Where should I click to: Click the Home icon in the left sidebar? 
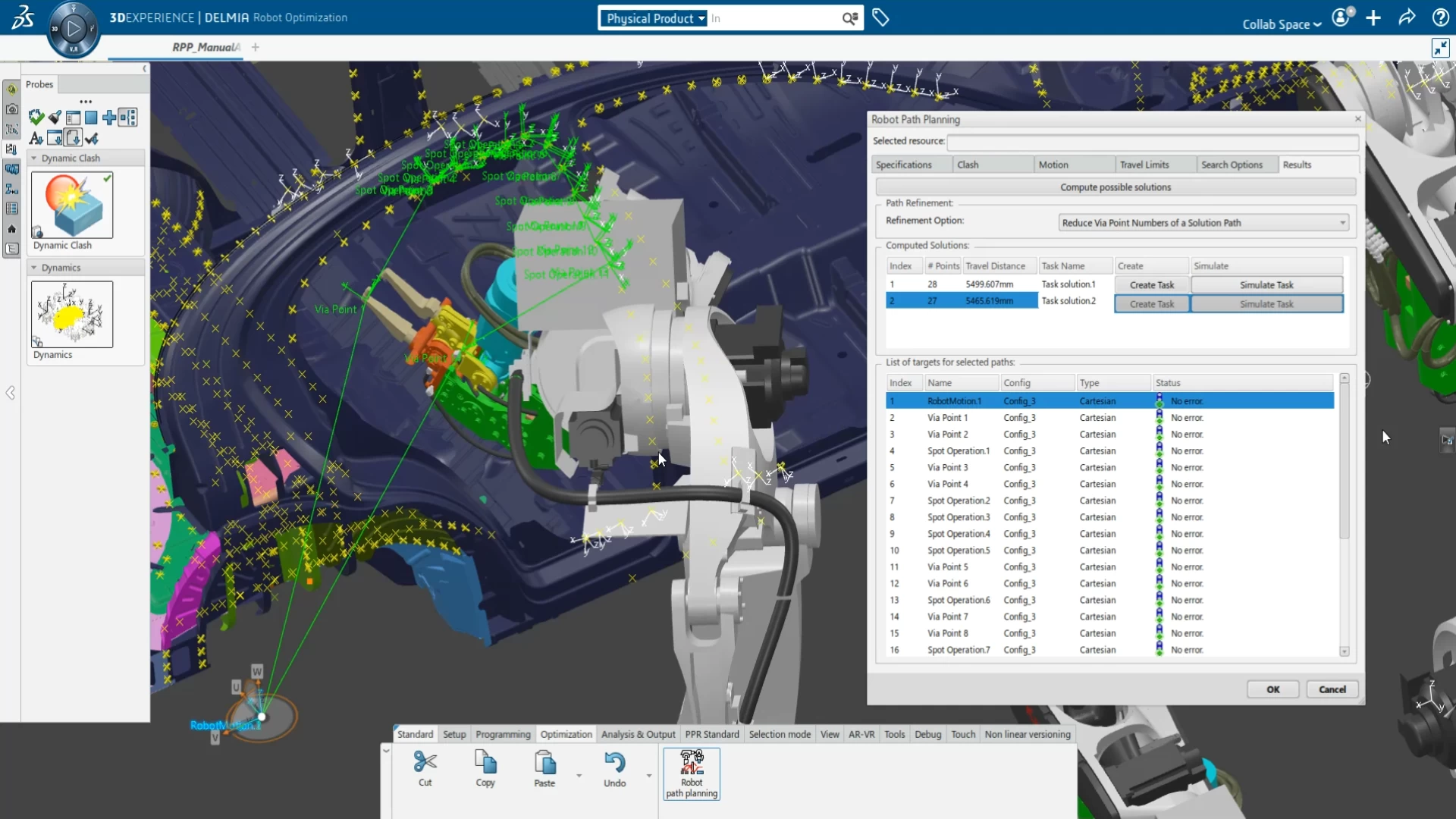(x=12, y=229)
